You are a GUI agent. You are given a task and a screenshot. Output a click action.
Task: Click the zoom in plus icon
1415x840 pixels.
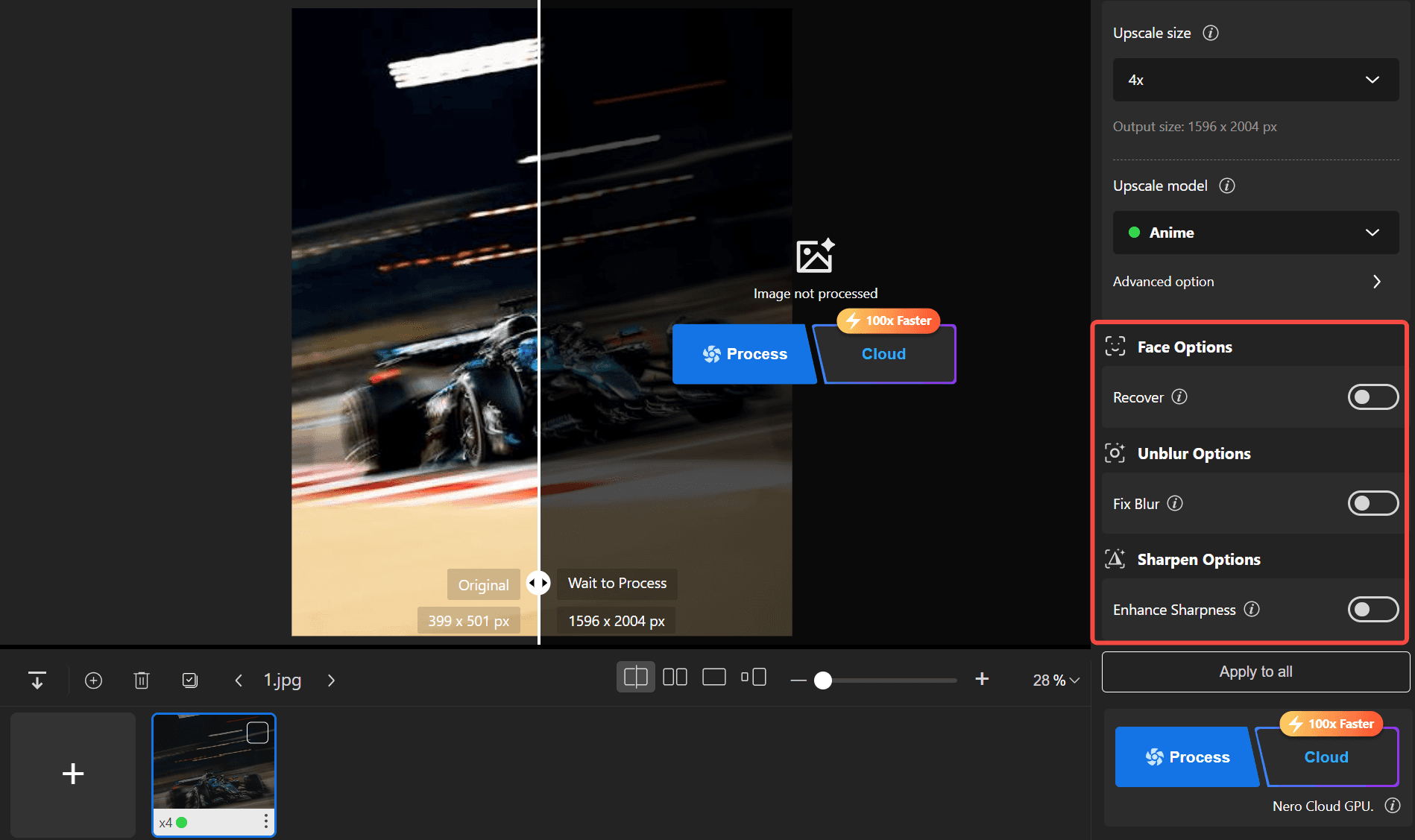(x=982, y=678)
